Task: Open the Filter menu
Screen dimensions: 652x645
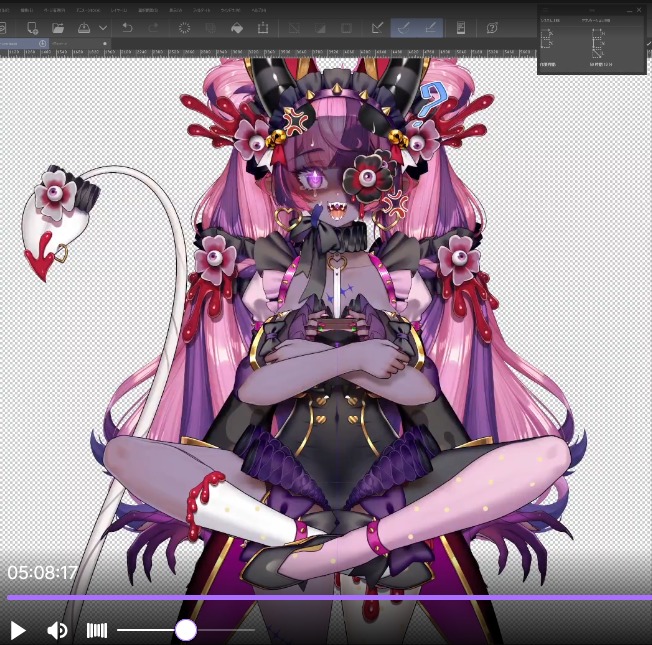Action: point(202,10)
